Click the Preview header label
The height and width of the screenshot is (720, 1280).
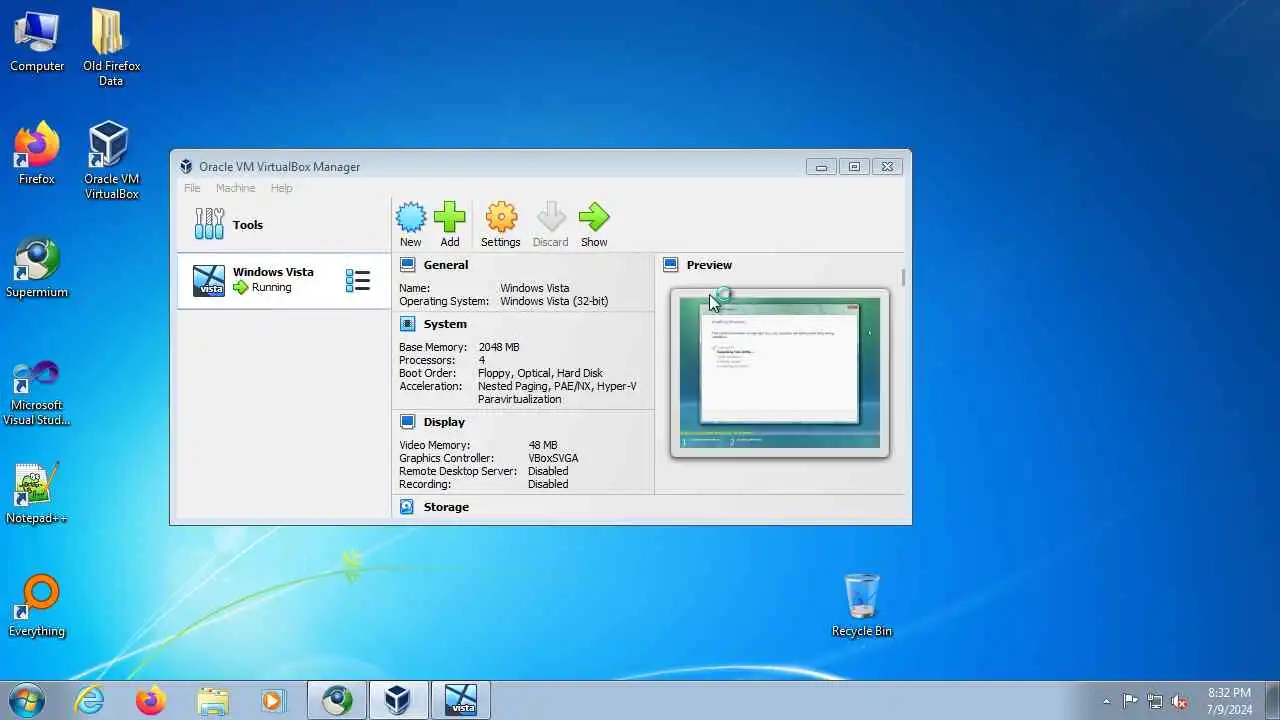(709, 265)
